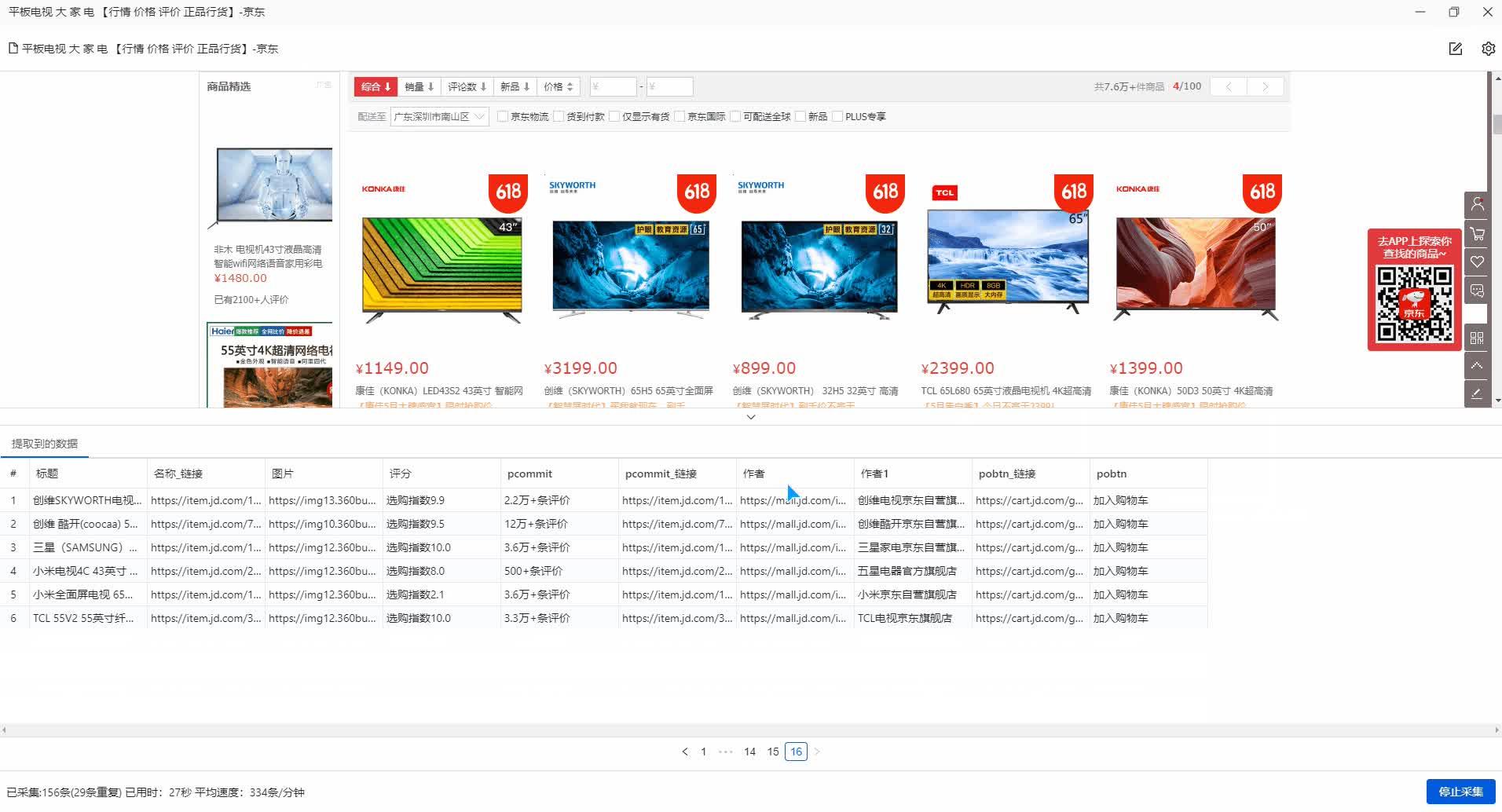1502x812 pixels.
Task: Open Skyworth 65H5 TV thumbnail
Action: coord(631,269)
